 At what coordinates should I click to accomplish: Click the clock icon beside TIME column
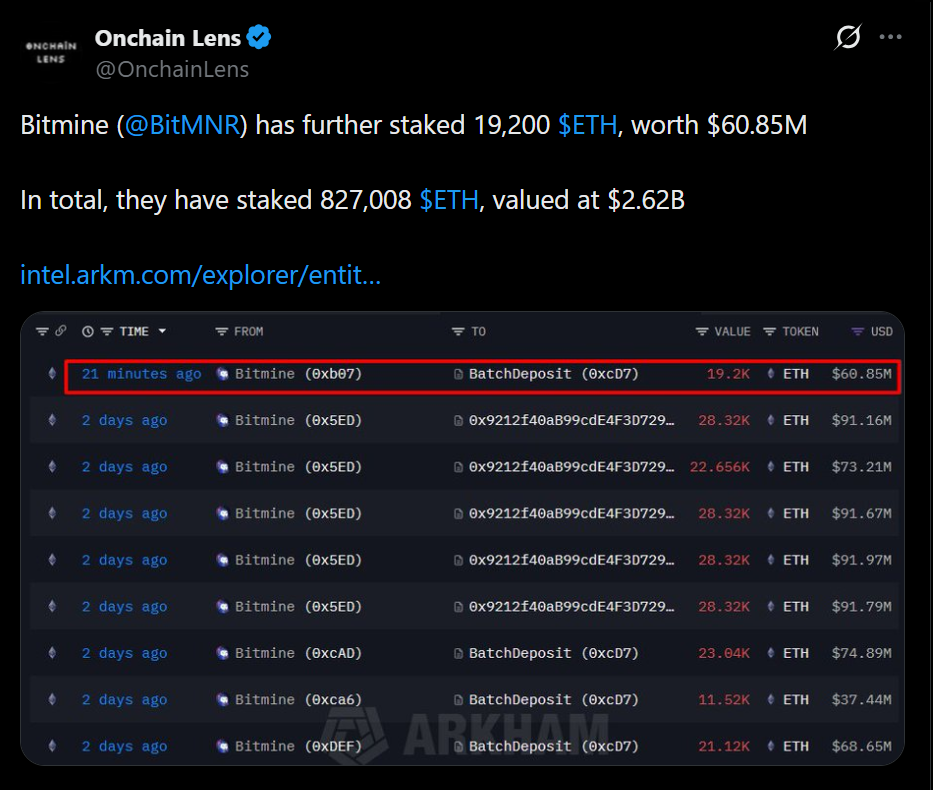[88, 331]
